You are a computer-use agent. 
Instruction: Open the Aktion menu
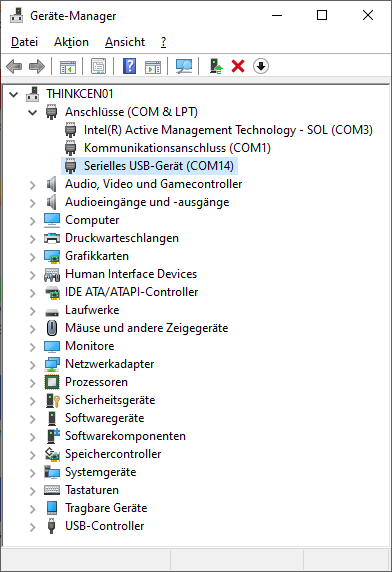[x=71, y=42]
